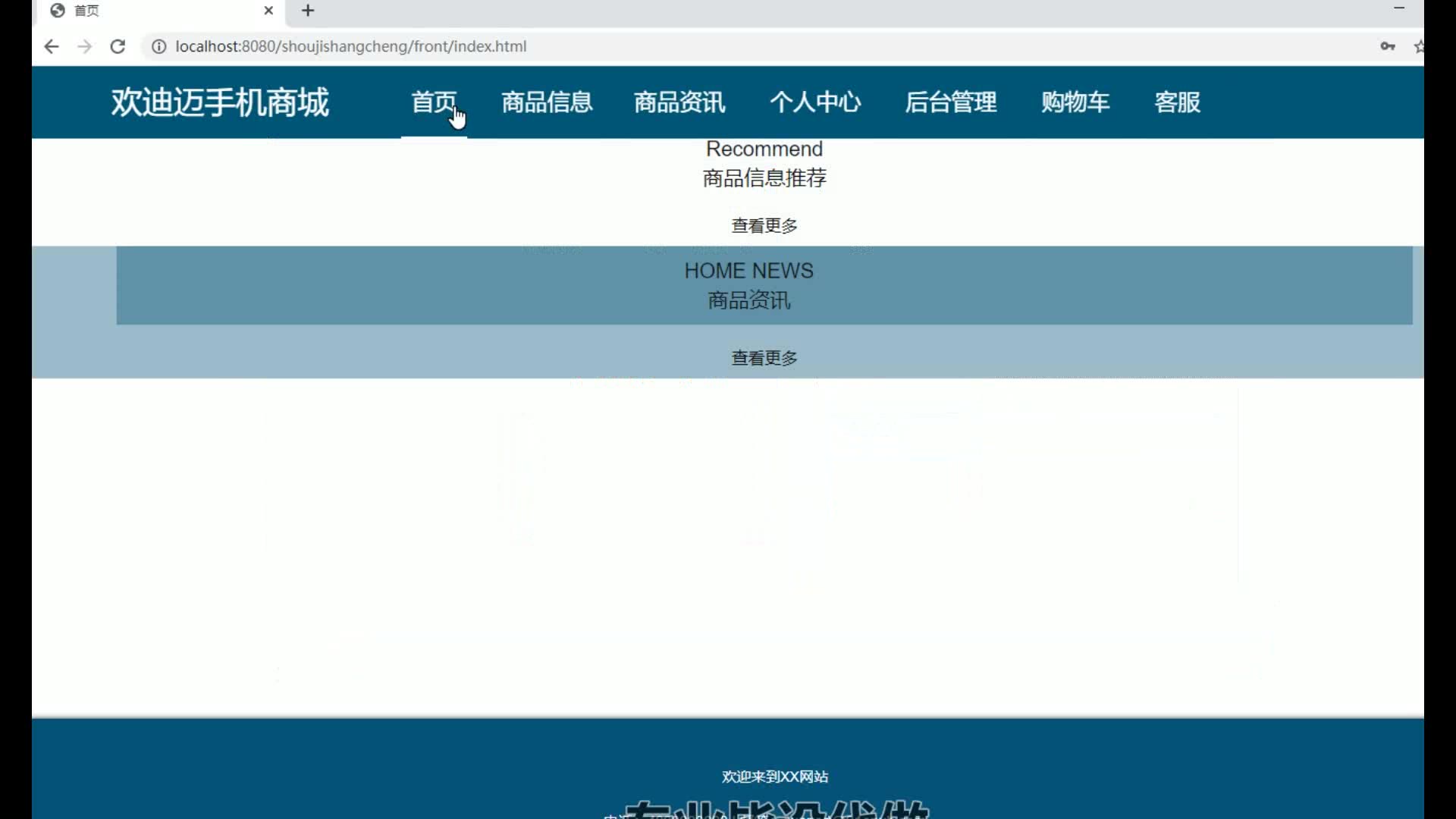The height and width of the screenshot is (819, 1456).
Task: Click 查看更多 under 商品信息推荐
Action: 764,225
